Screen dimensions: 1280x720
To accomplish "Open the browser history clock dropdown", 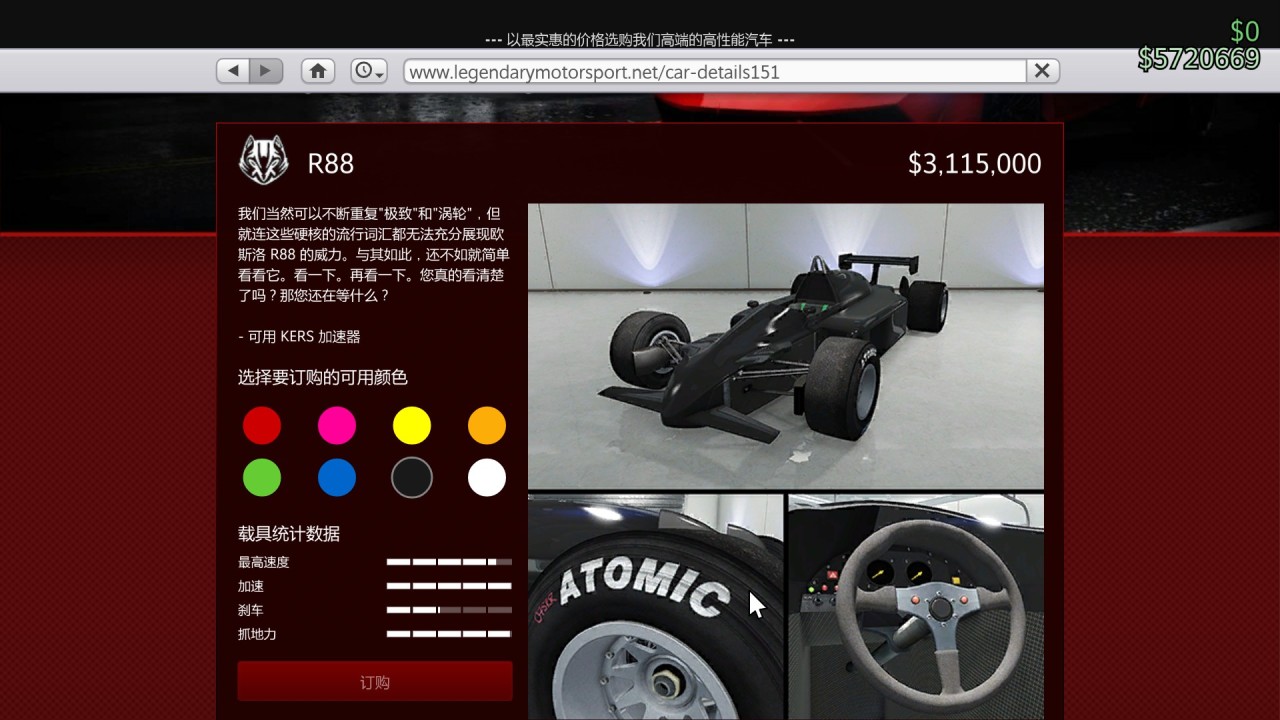I will 369,71.
